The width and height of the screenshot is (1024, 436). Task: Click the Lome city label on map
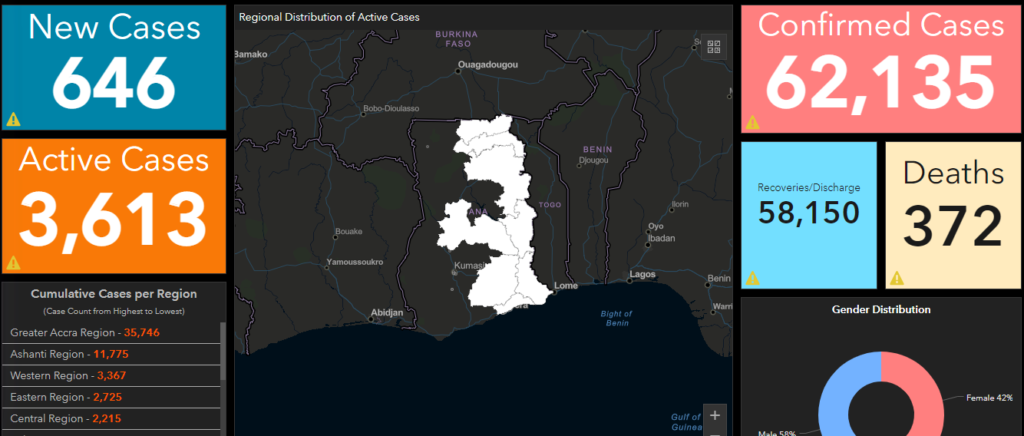[x=566, y=286]
